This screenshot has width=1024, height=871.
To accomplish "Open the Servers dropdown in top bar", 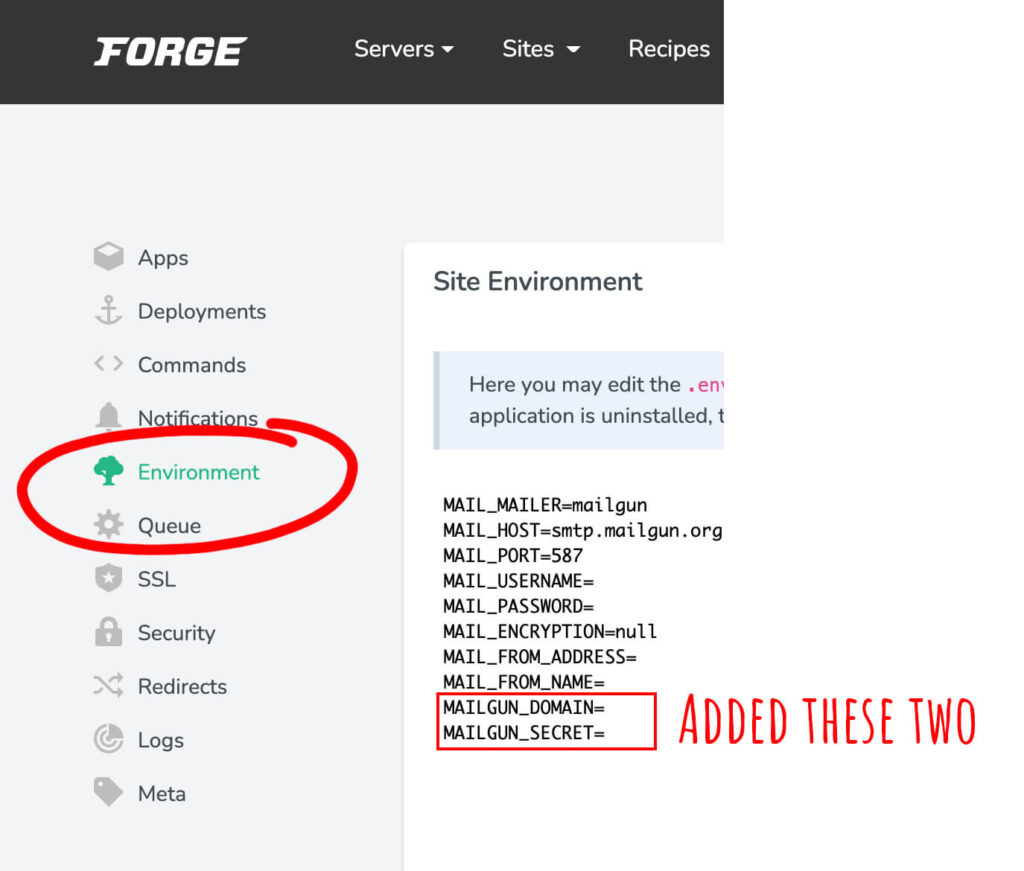I will click(404, 49).
